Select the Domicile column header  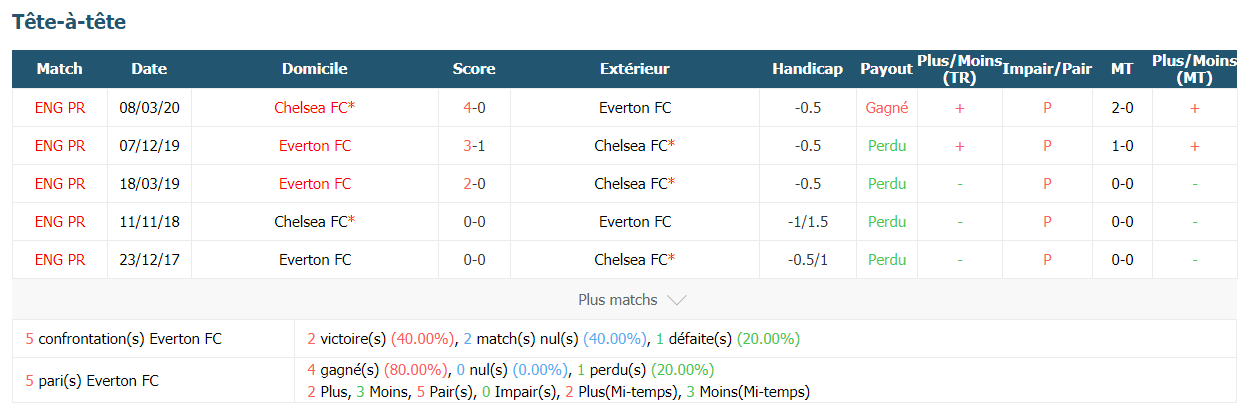(315, 69)
